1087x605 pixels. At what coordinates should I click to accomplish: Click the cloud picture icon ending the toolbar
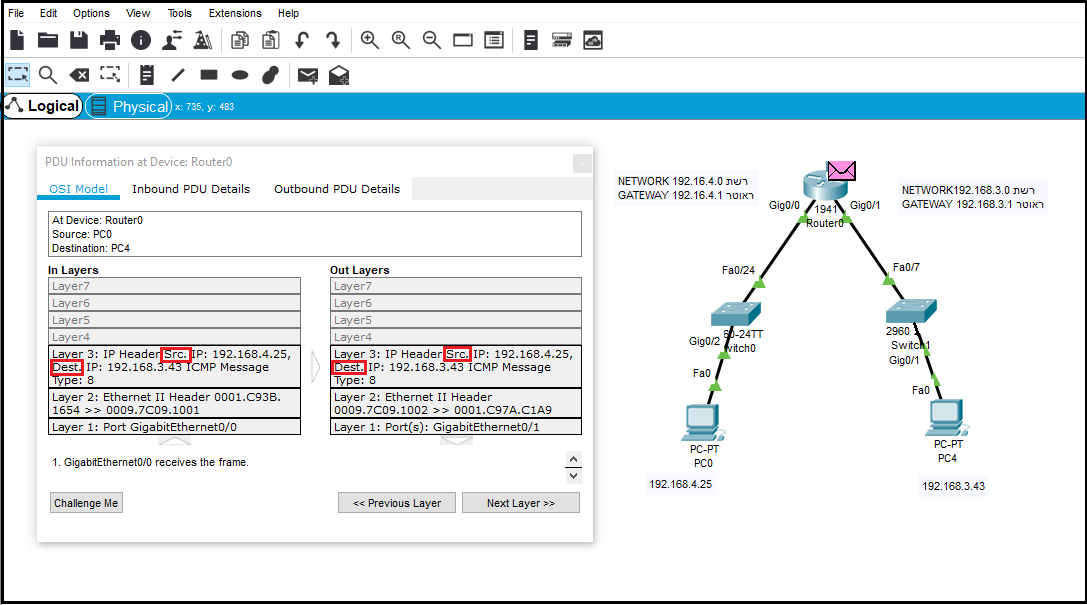pyautogui.click(x=593, y=40)
